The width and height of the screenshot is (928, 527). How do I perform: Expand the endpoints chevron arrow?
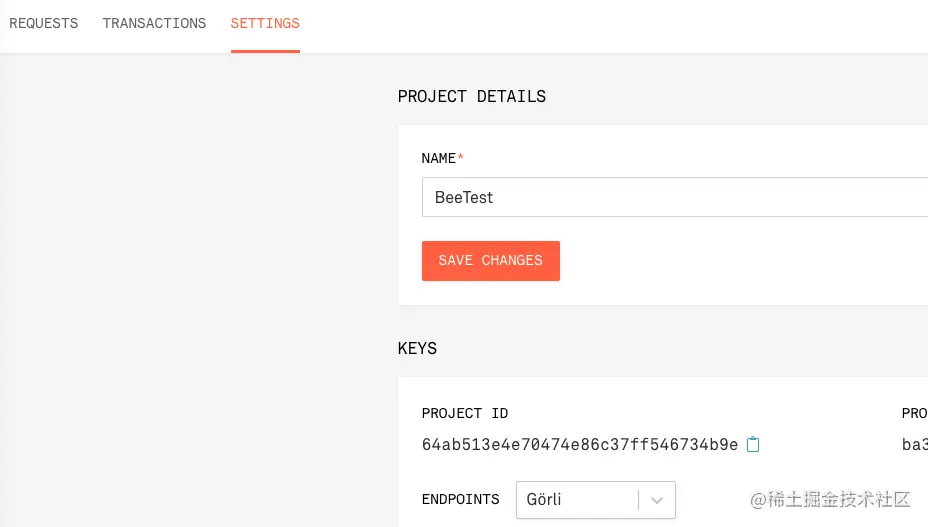657,500
